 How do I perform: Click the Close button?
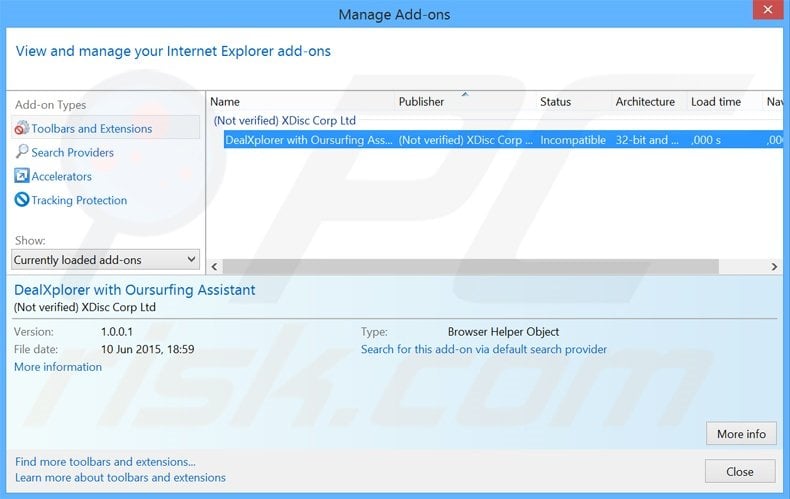740,471
